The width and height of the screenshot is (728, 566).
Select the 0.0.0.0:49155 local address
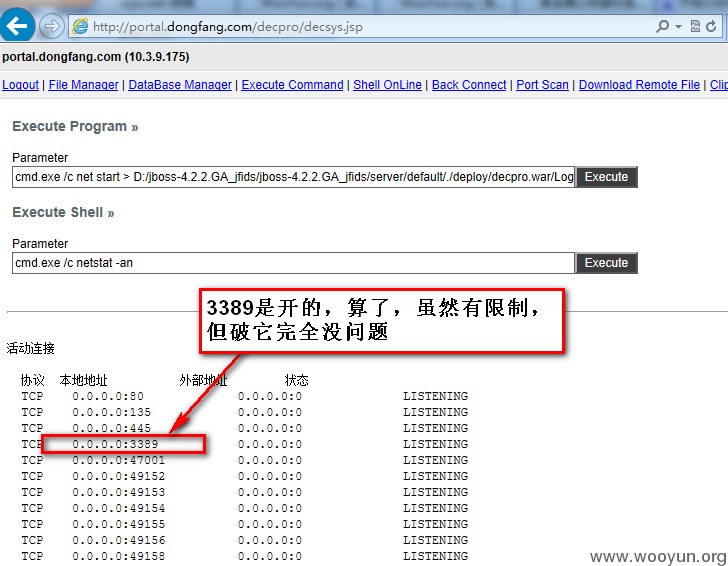pos(118,524)
